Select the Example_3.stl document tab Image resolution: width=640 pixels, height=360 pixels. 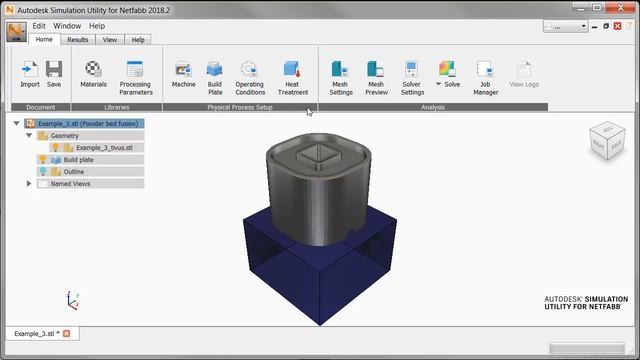(x=37, y=333)
